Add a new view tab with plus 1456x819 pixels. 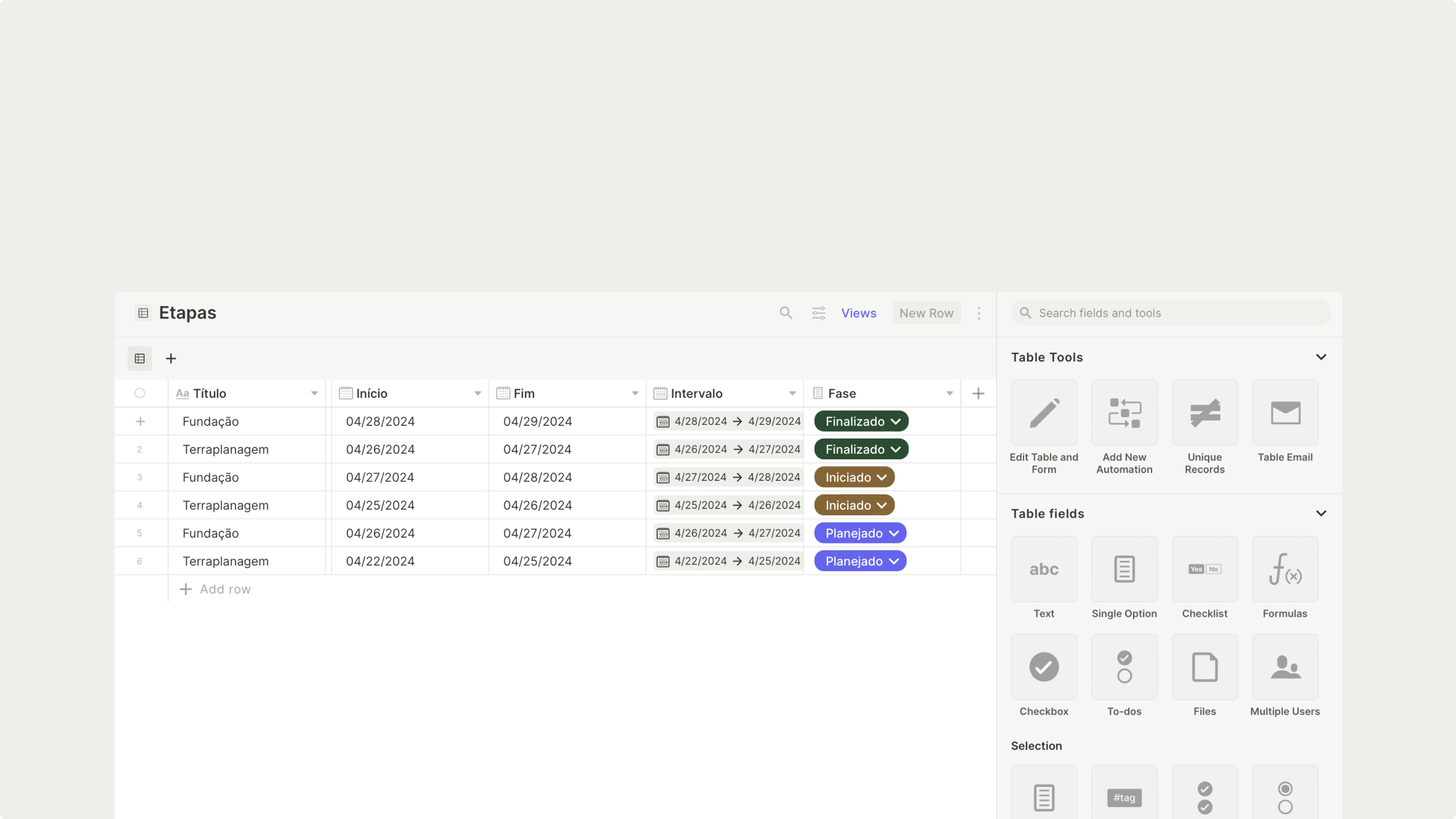(x=171, y=358)
